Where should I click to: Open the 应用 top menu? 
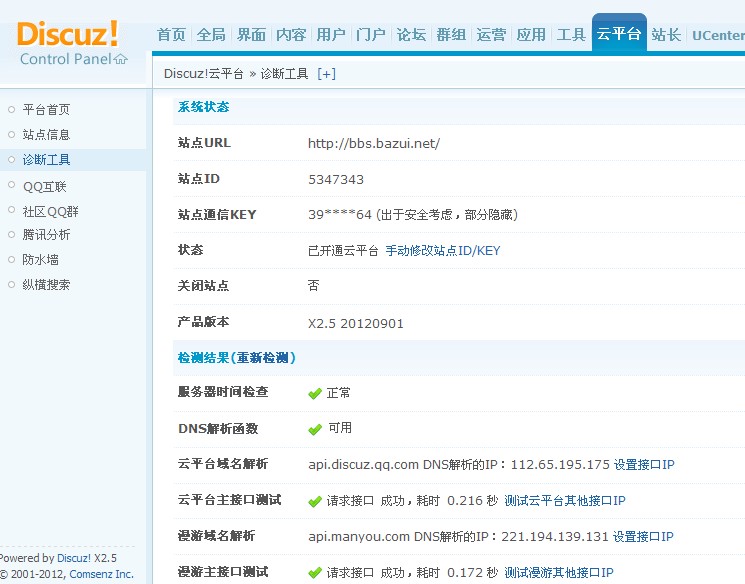coord(531,35)
